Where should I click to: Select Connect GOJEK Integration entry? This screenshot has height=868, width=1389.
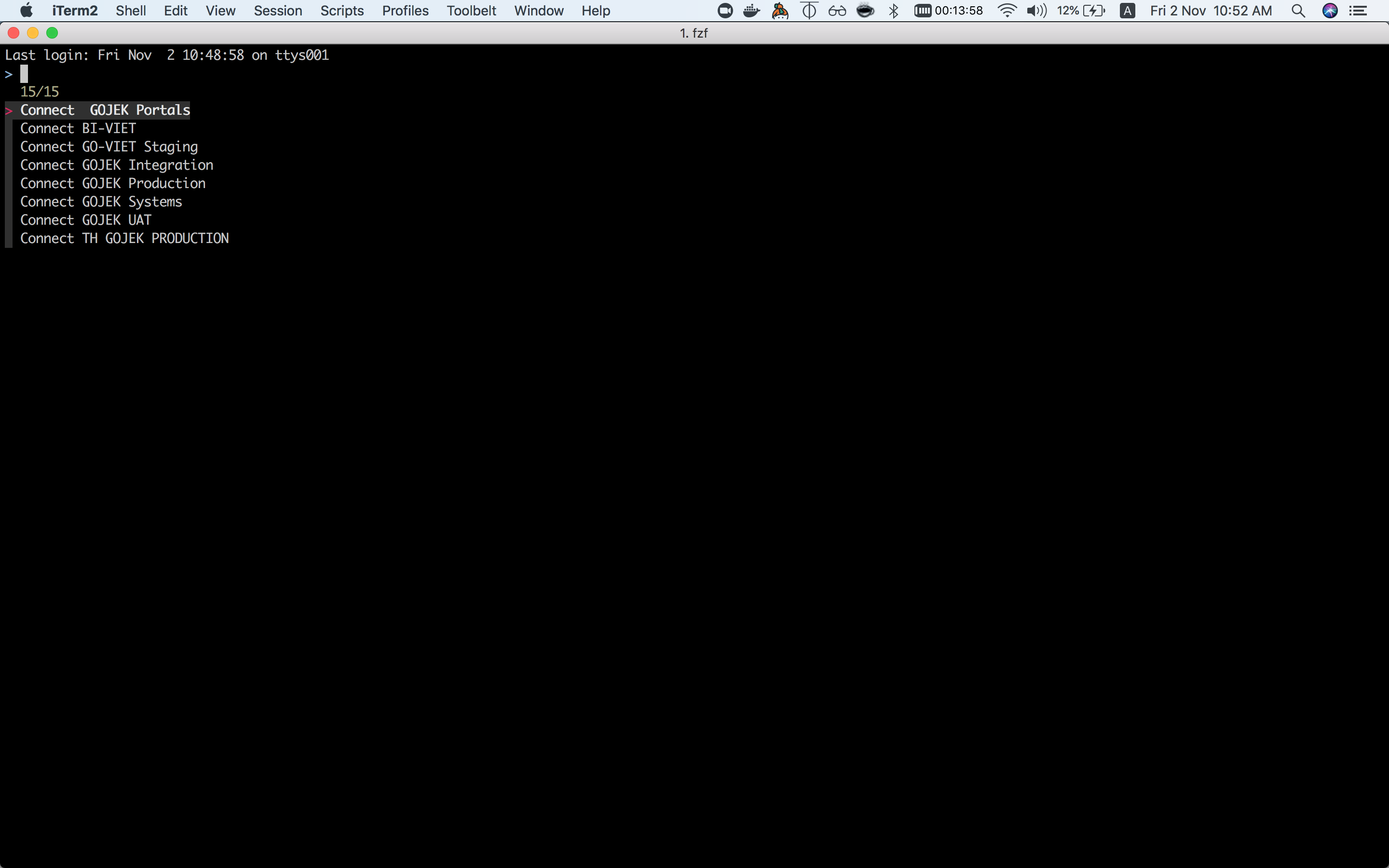click(116, 164)
